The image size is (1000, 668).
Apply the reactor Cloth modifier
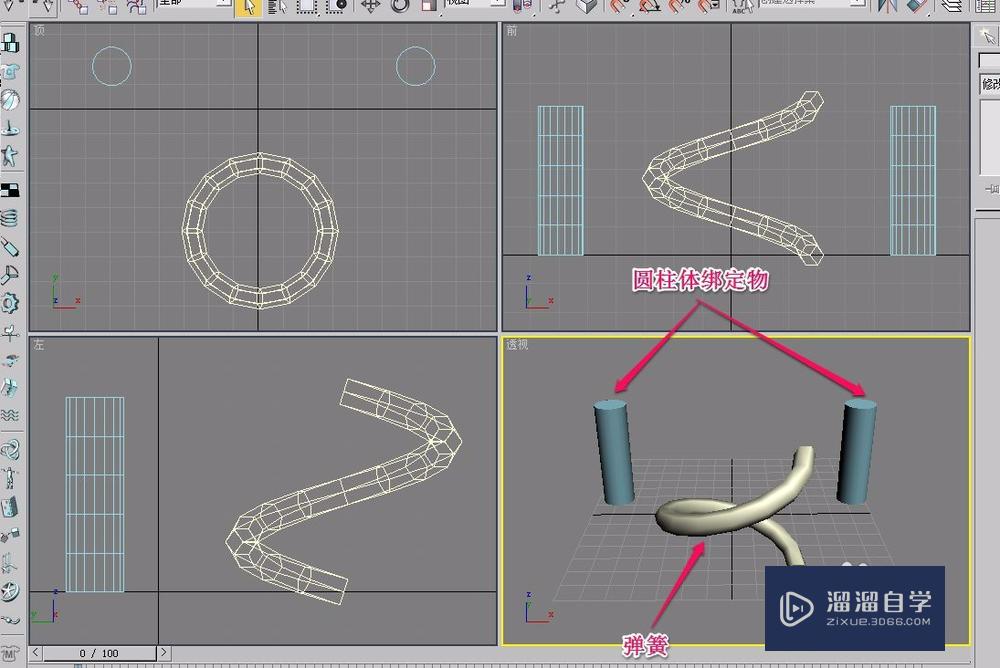tap(10, 653)
